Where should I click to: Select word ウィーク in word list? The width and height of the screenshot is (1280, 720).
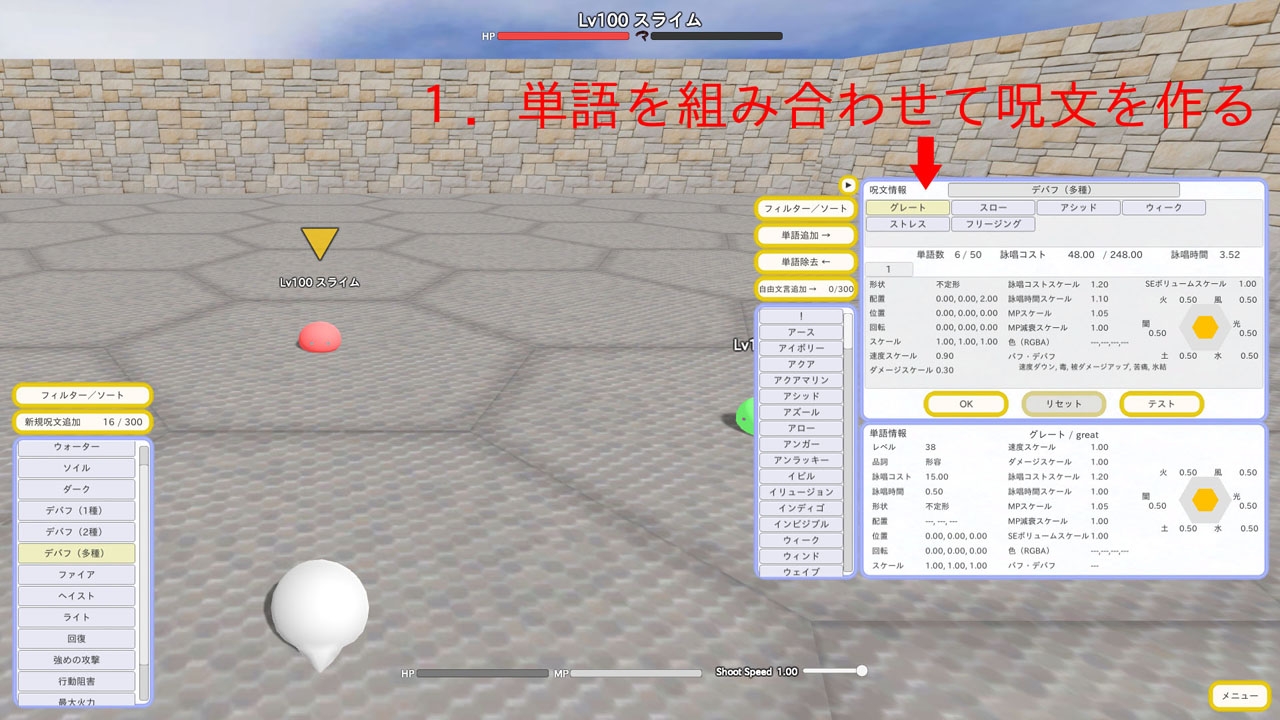pyautogui.click(x=801, y=540)
